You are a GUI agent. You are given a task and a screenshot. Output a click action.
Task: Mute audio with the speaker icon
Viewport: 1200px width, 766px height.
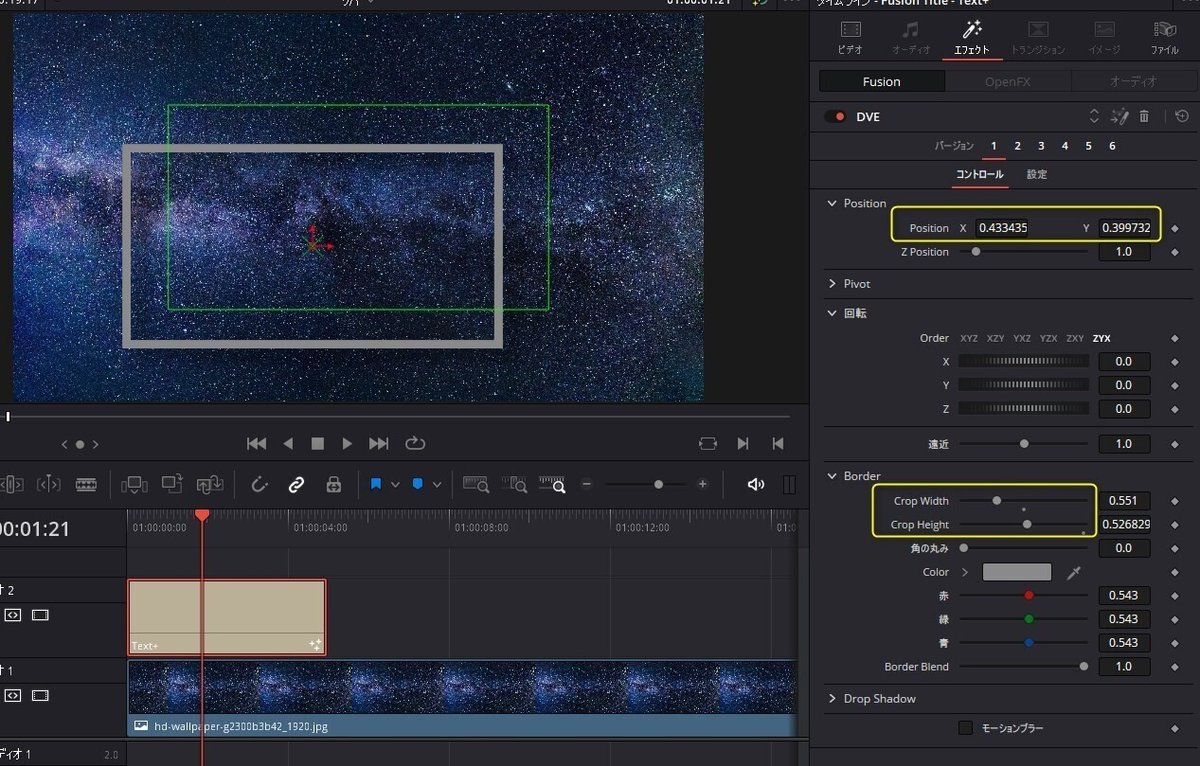click(x=756, y=485)
